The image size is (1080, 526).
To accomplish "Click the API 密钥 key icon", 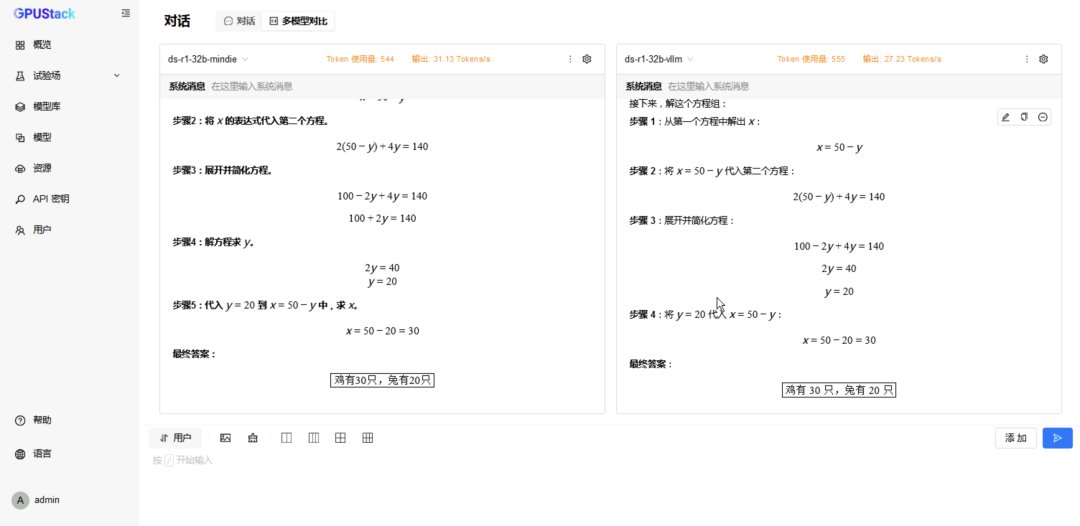I will (x=20, y=199).
